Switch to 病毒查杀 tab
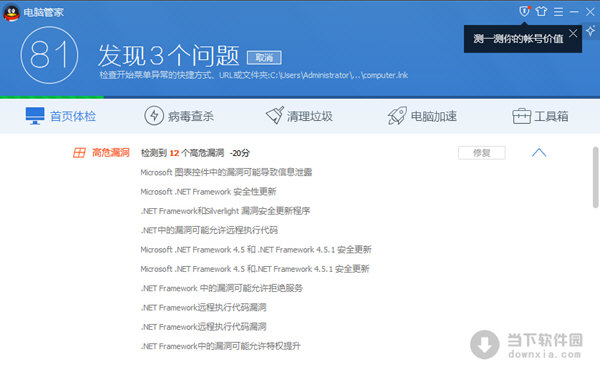The width and height of the screenshot is (600, 372). 179,116
